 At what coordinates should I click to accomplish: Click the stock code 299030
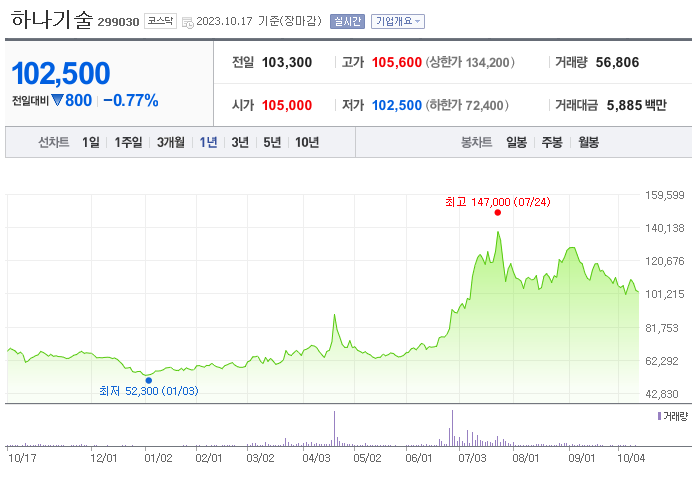tap(118, 22)
